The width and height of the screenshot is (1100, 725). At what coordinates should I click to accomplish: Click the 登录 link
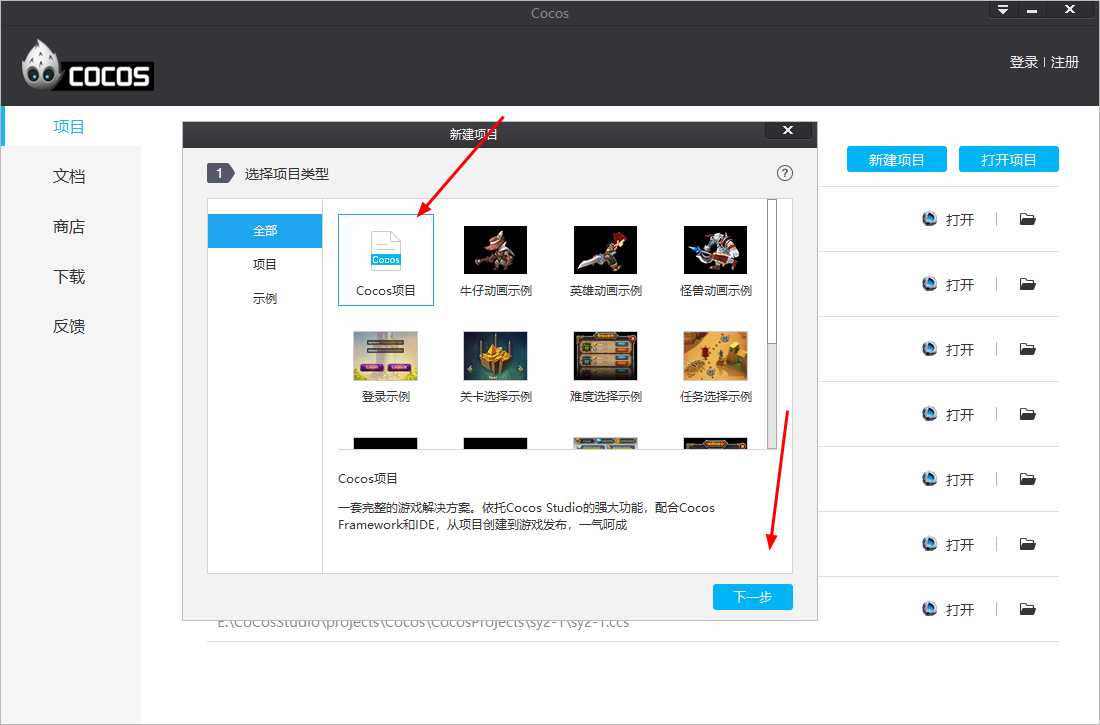tap(1024, 62)
